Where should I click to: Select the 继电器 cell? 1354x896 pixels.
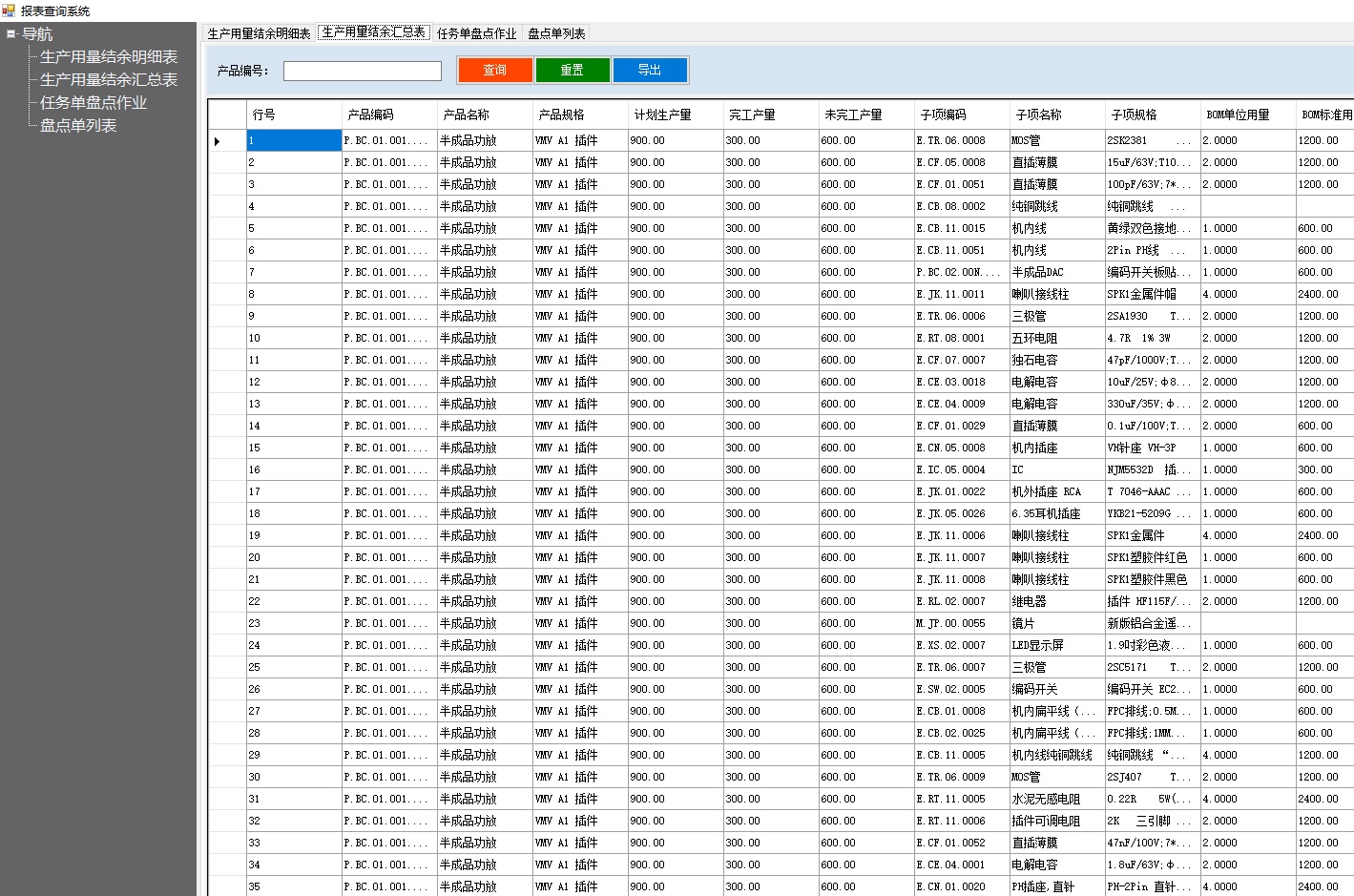[1057, 602]
